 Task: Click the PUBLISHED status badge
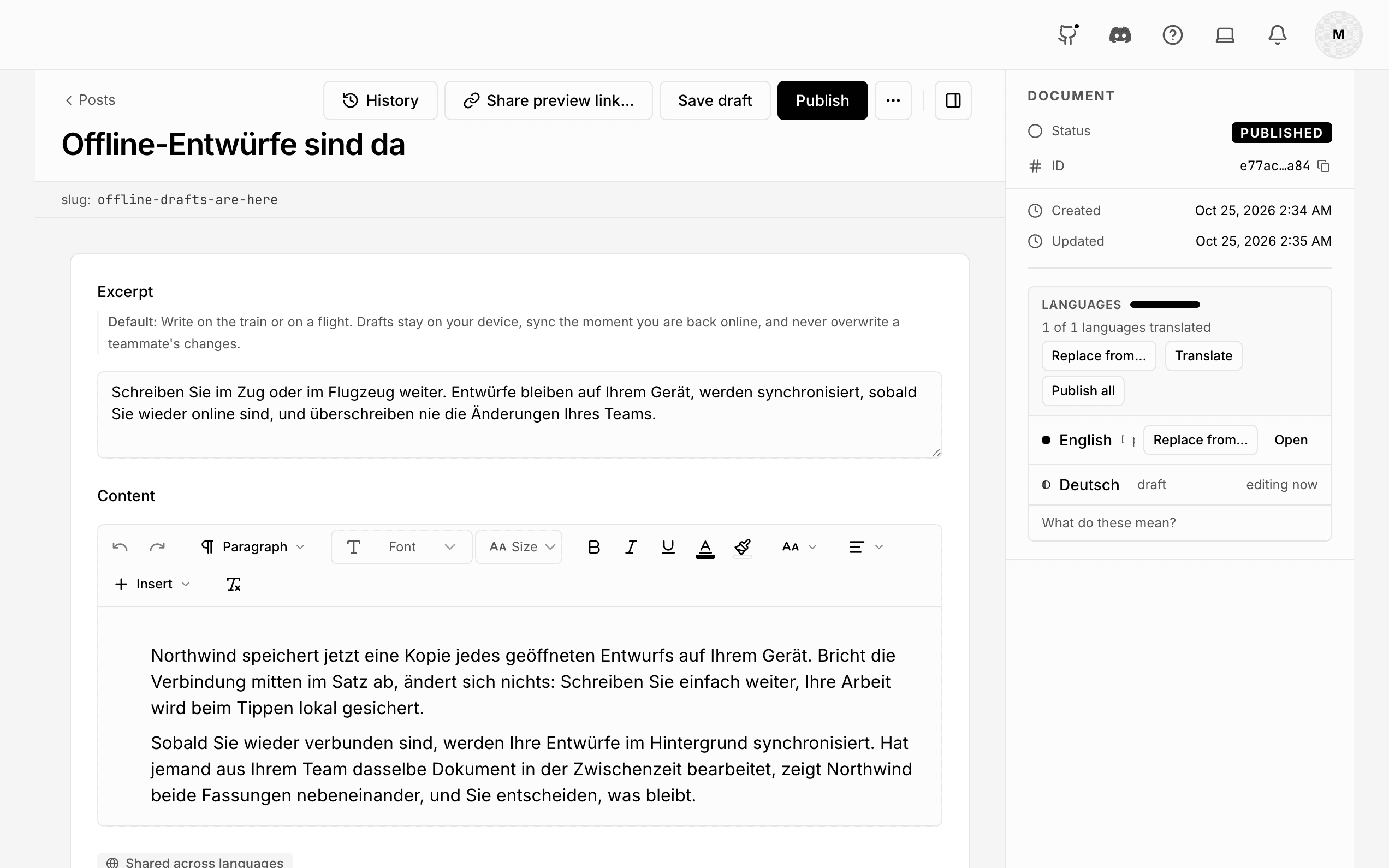1281,133
